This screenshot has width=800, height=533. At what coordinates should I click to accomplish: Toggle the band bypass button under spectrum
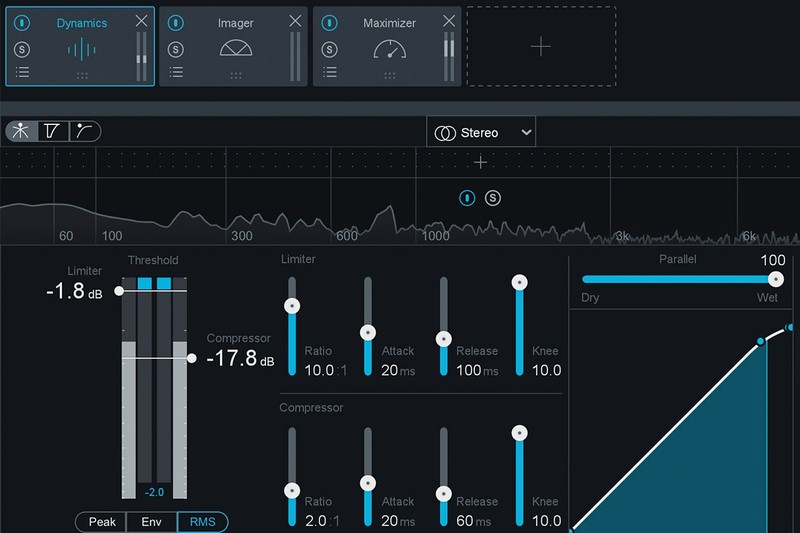tap(467, 198)
